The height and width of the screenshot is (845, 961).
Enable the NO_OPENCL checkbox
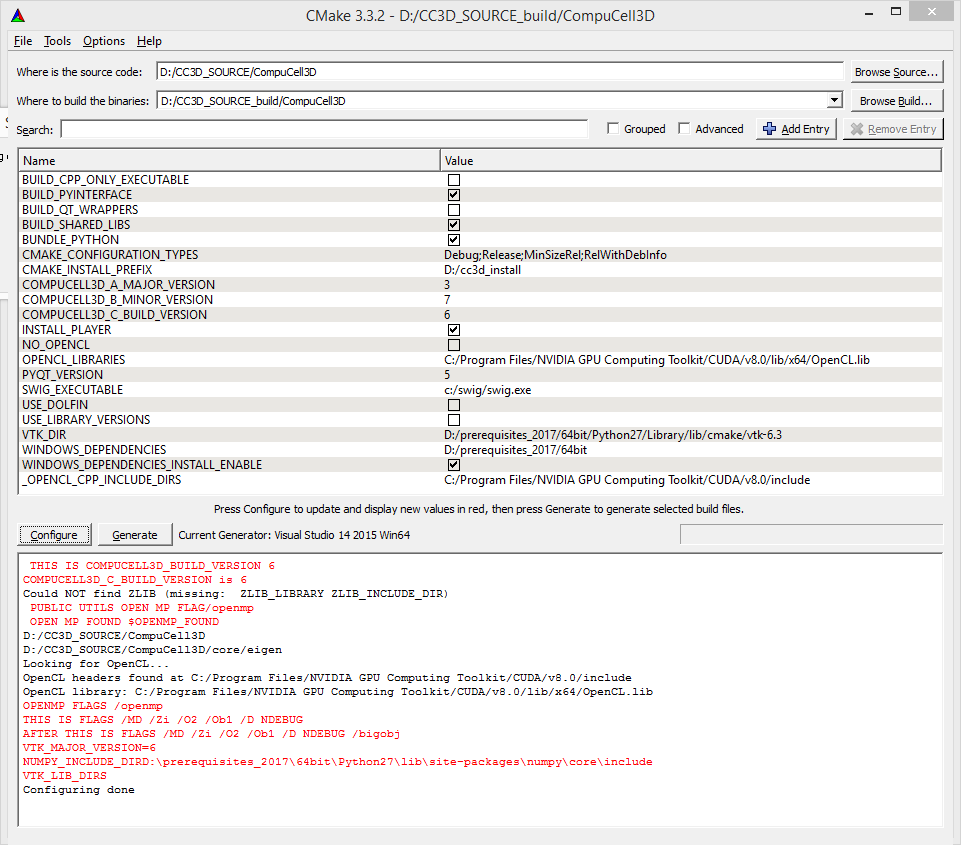(x=454, y=345)
